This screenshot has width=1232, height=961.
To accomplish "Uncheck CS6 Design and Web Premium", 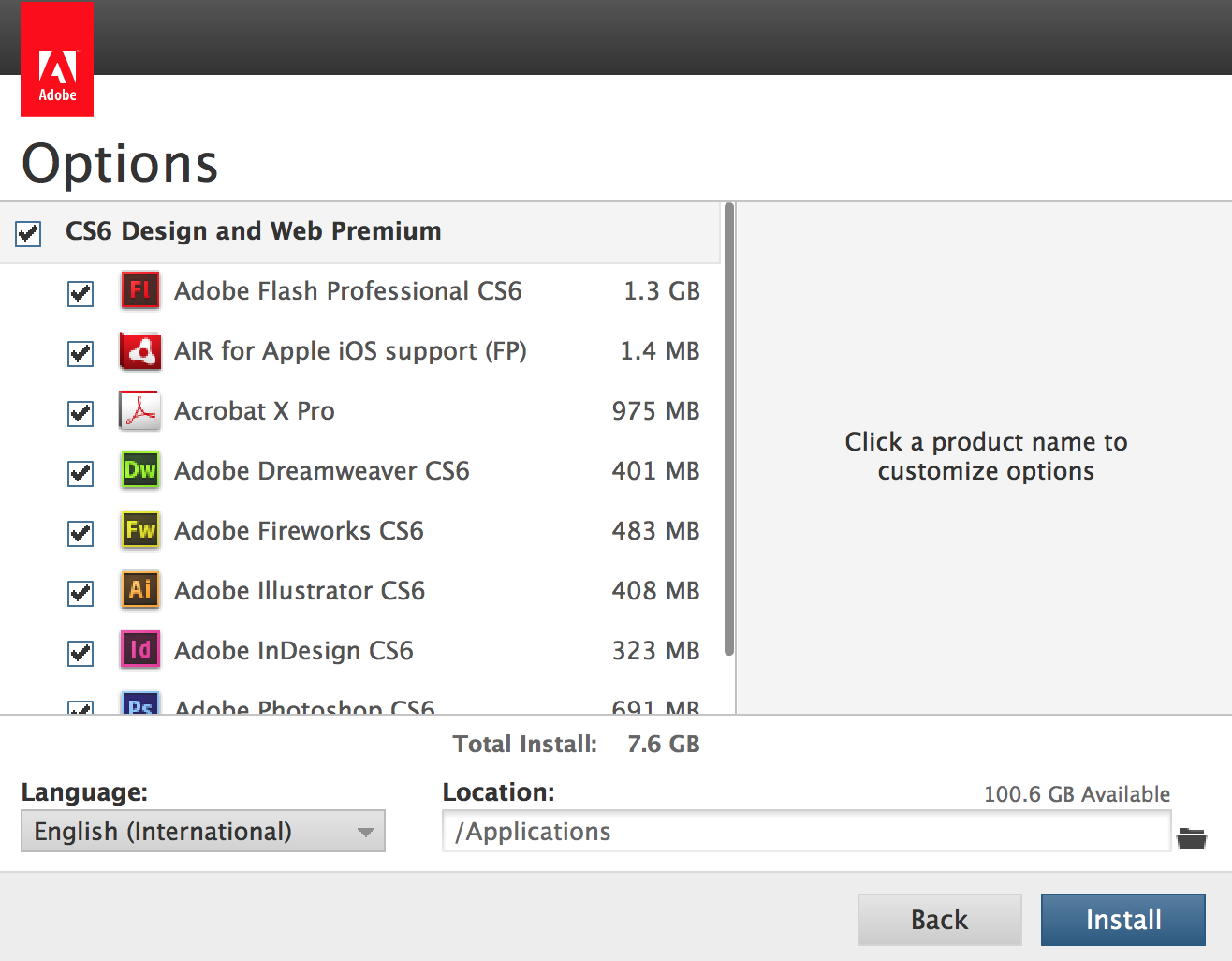I will 28,233.
